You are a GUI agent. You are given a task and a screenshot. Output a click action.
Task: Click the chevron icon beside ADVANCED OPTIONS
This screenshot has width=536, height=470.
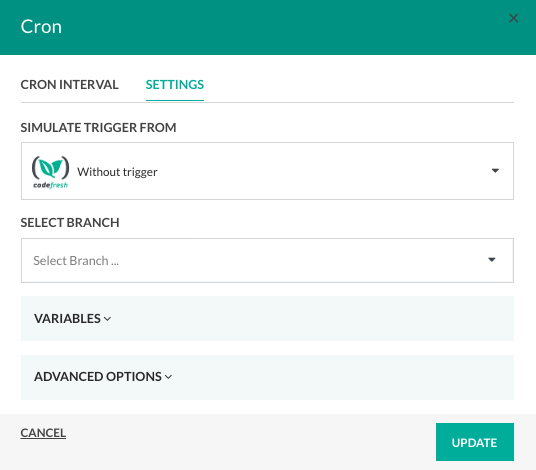(168, 377)
